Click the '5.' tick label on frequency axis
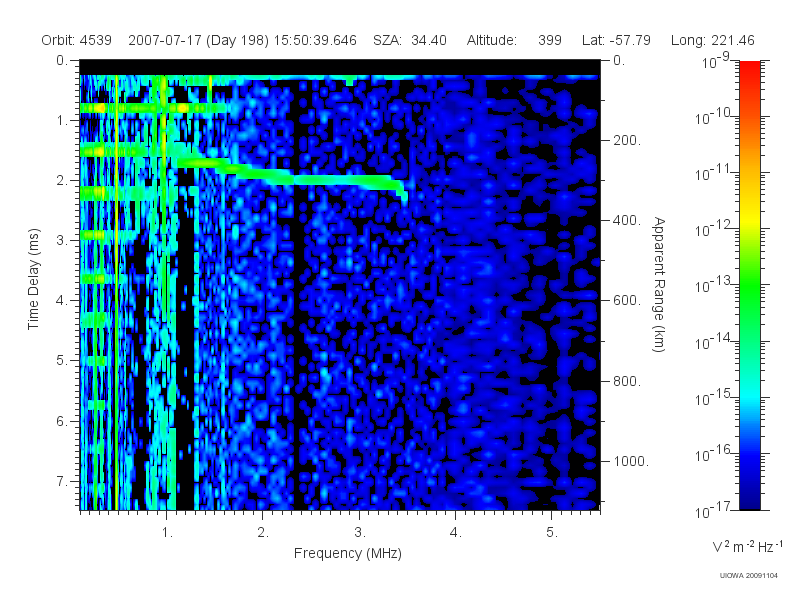The image size is (800, 600). click(x=552, y=533)
